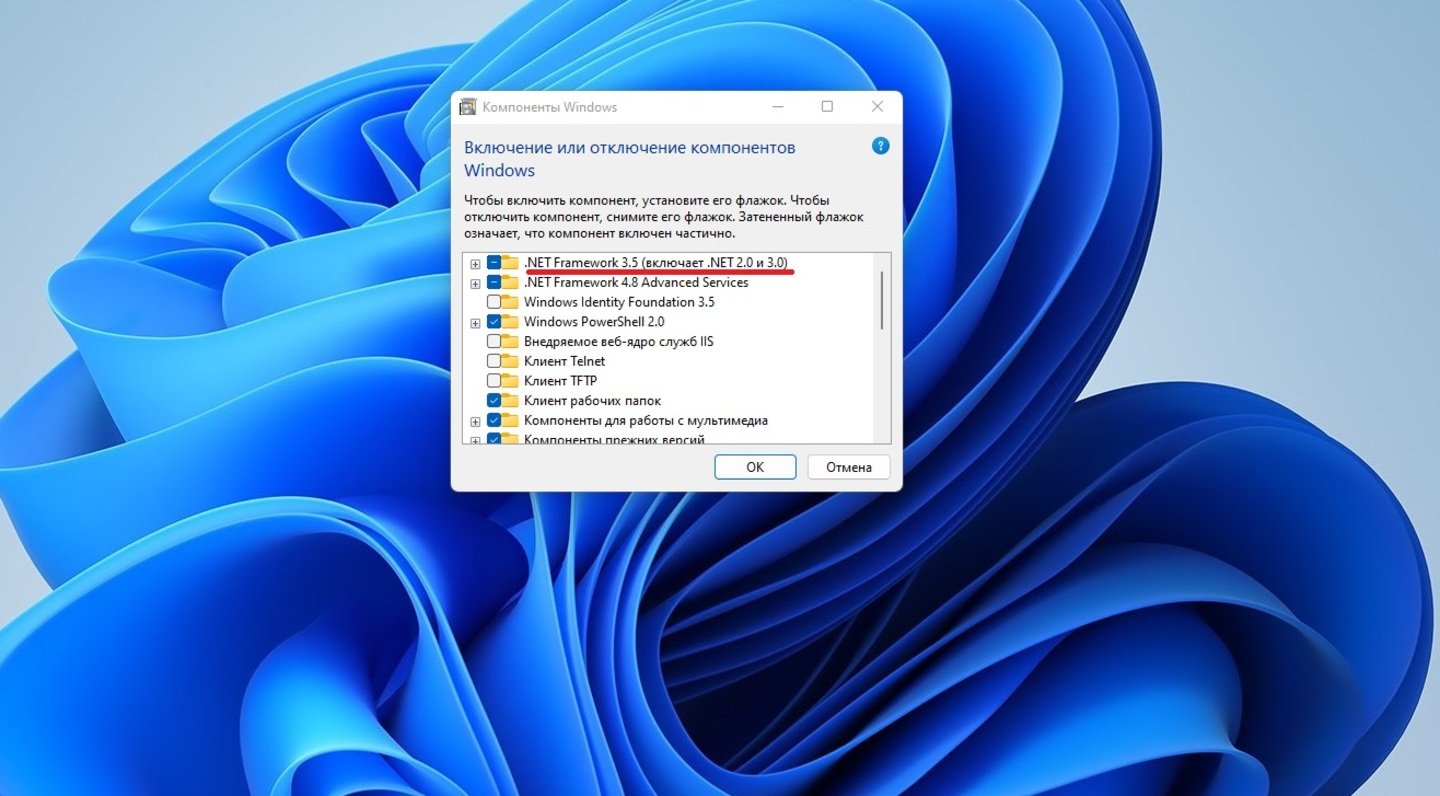
Task: Check the Клиент TFTP checkbox
Action: (x=494, y=381)
